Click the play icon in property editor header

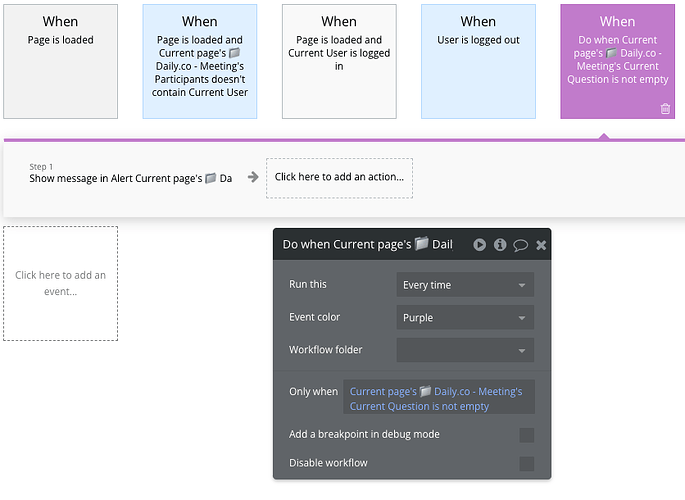pyautogui.click(x=479, y=245)
